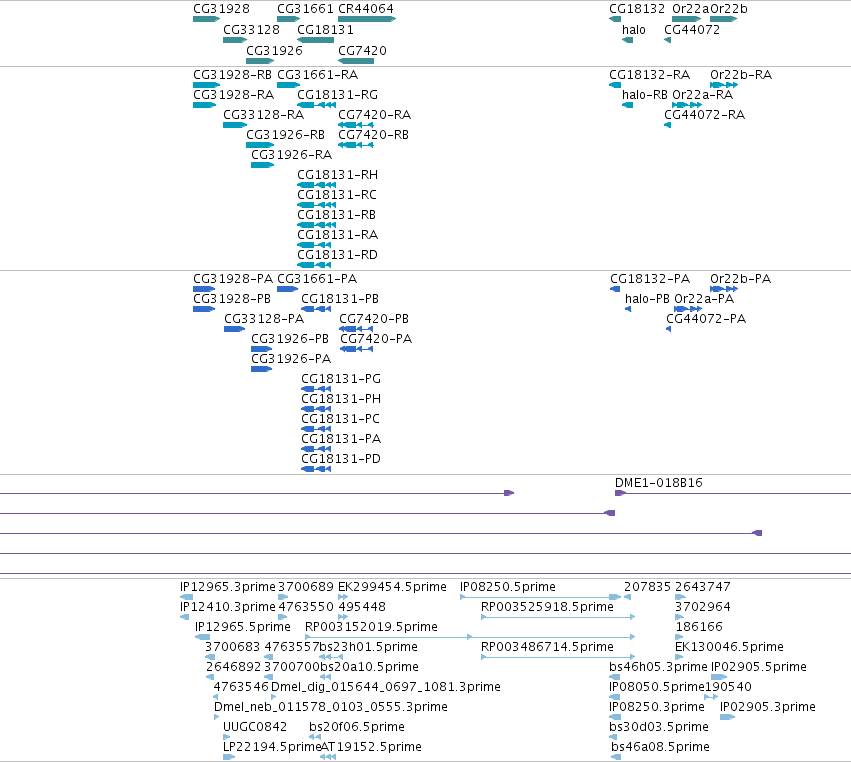Click the halo-RB transcript label
851x762 pixels.
pyautogui.click(x=645, y=94)
